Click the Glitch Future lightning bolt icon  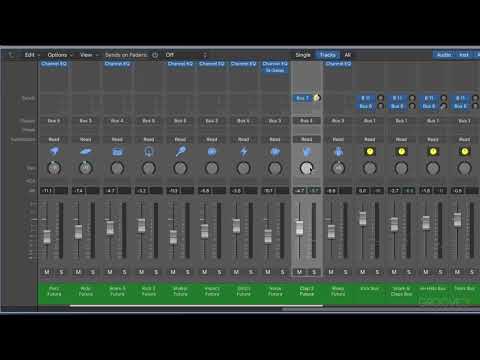tap(243, 152)
